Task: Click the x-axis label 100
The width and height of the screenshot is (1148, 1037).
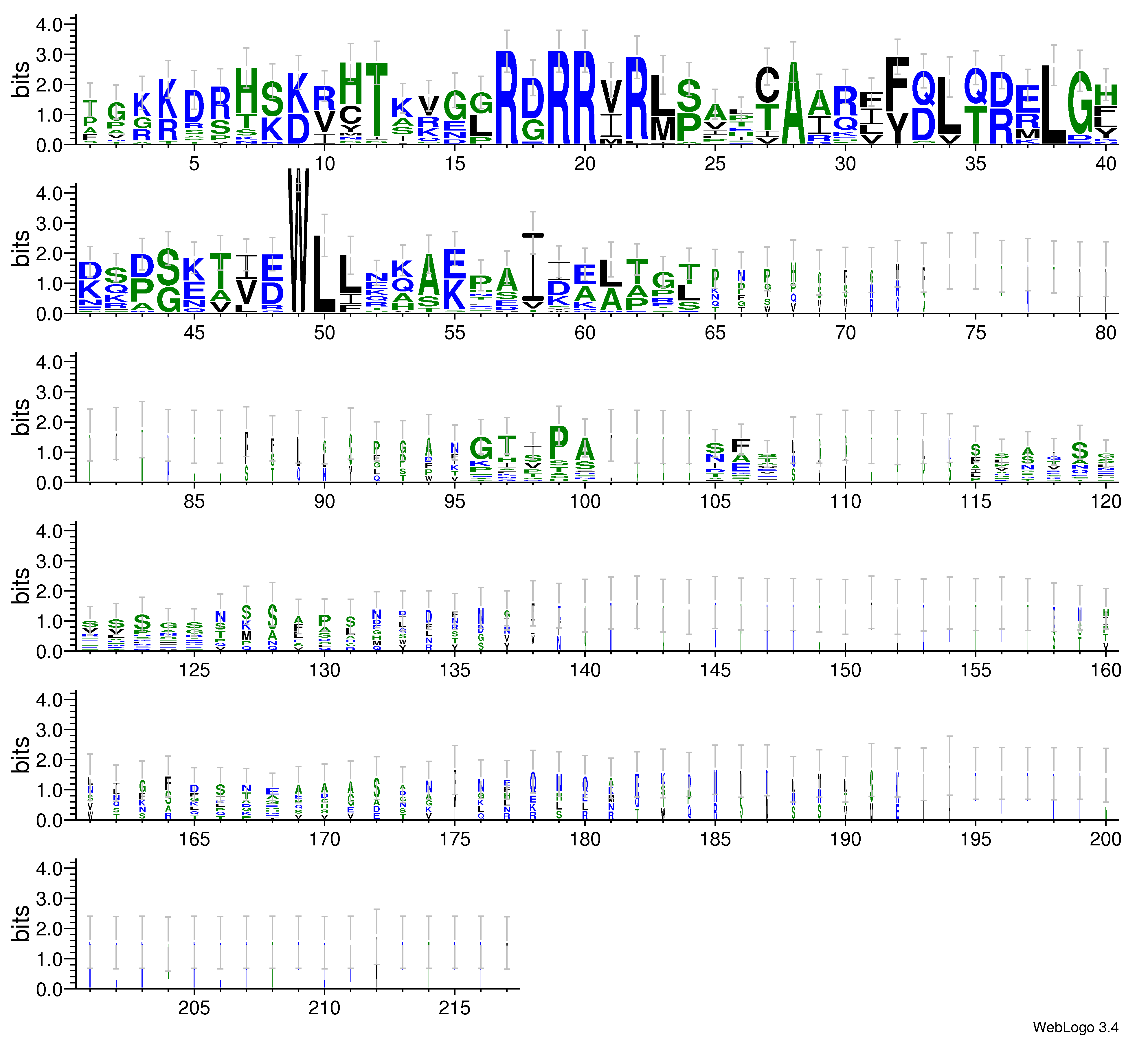Action: 585,502
